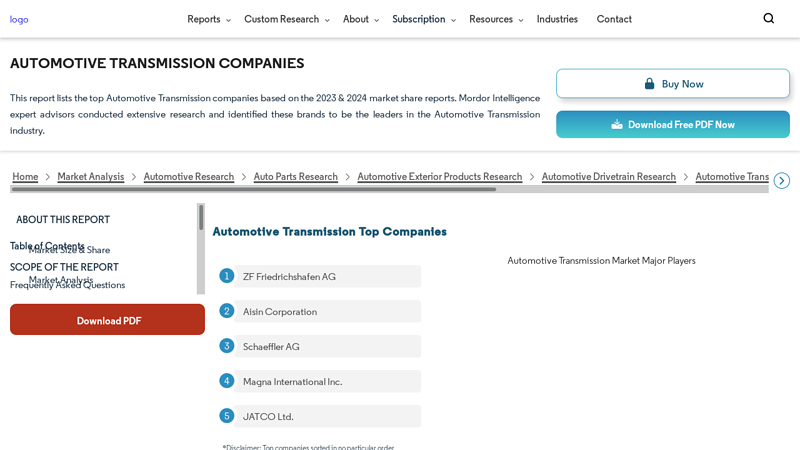Click Download Free PDF Now button
This screenshot has height=450, width=800.
click(672, 124)
